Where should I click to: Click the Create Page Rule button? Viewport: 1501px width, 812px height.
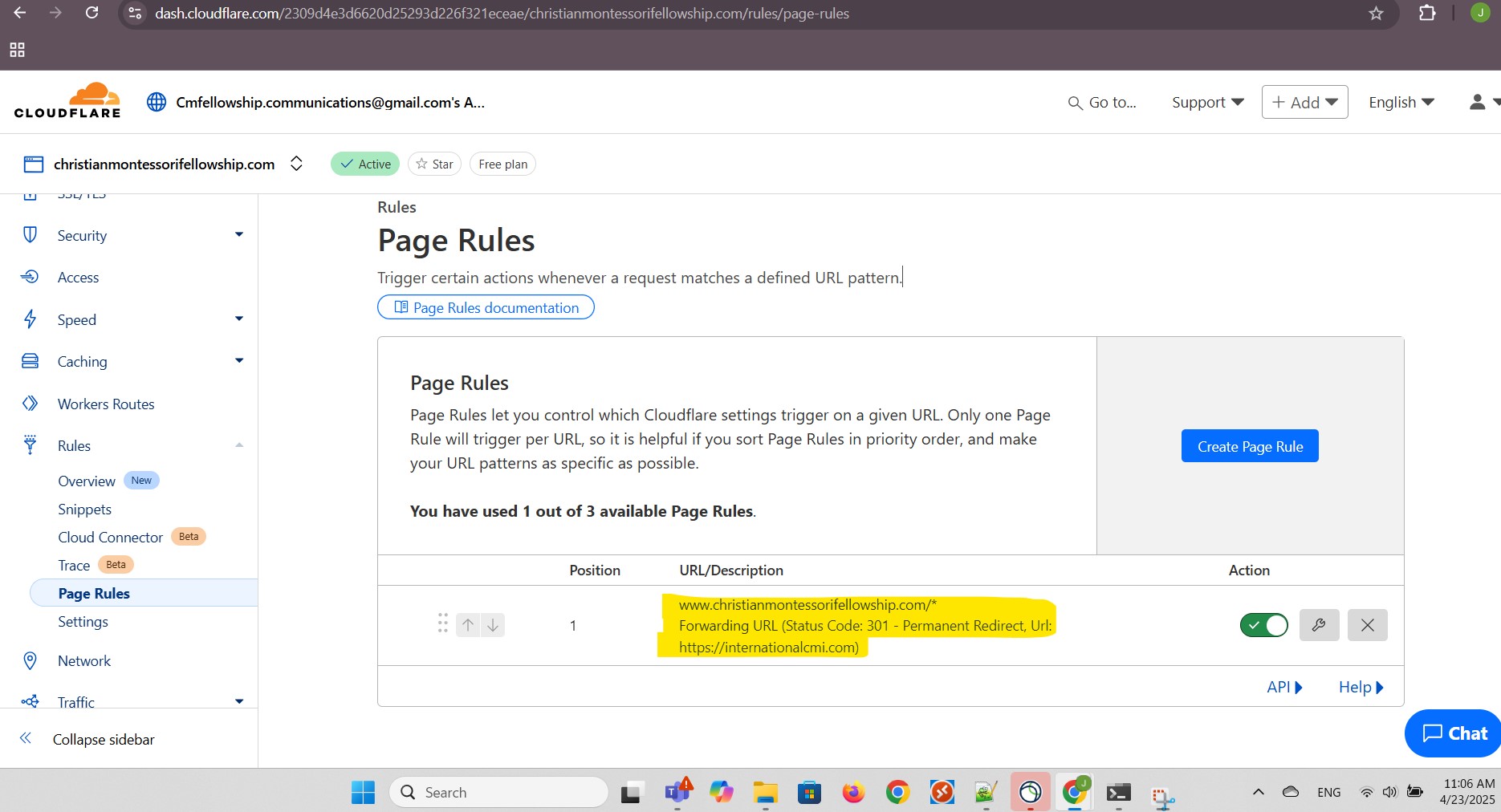(1250, 446)
